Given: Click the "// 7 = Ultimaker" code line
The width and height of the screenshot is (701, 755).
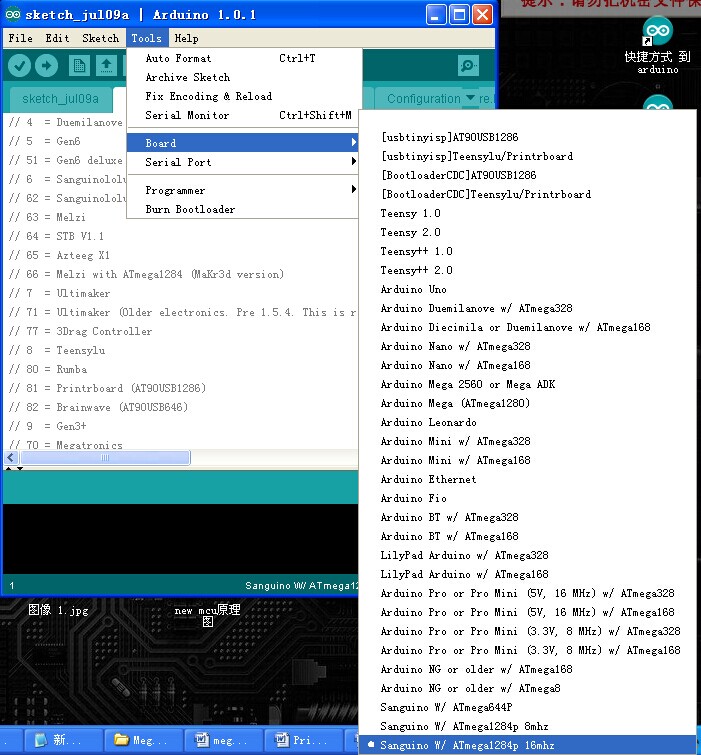Looking at the screenshot, I should [59, 293].
